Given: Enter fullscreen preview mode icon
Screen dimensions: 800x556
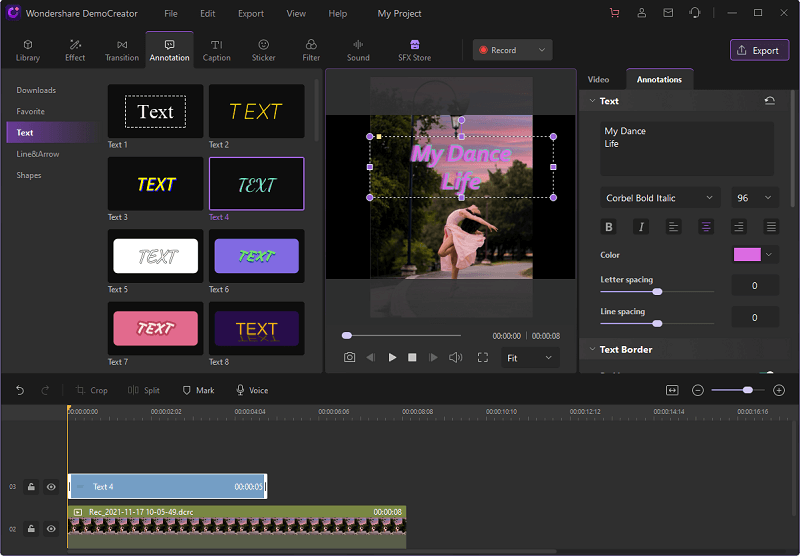Looking at the screenshot, I should pos(482,357).
